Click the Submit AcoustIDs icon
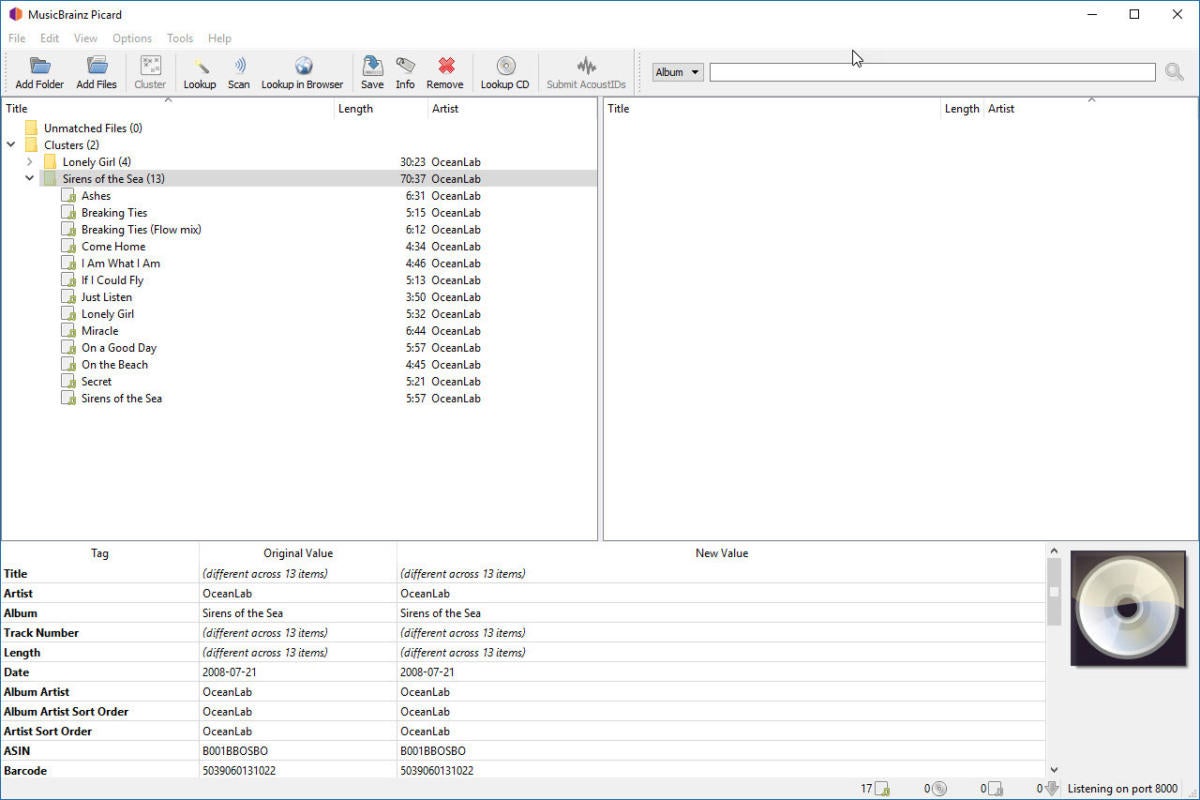 click(587, 67)
